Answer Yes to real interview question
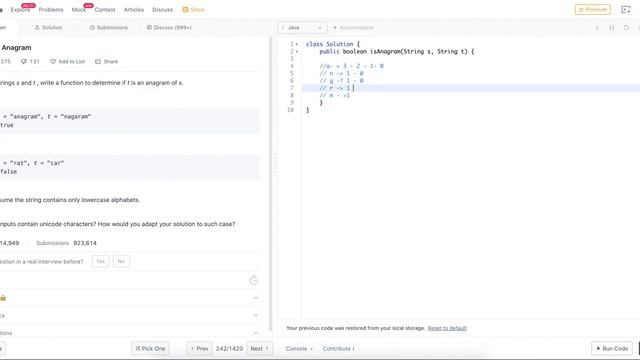This screenshot has width=640, height=360. 100,261
